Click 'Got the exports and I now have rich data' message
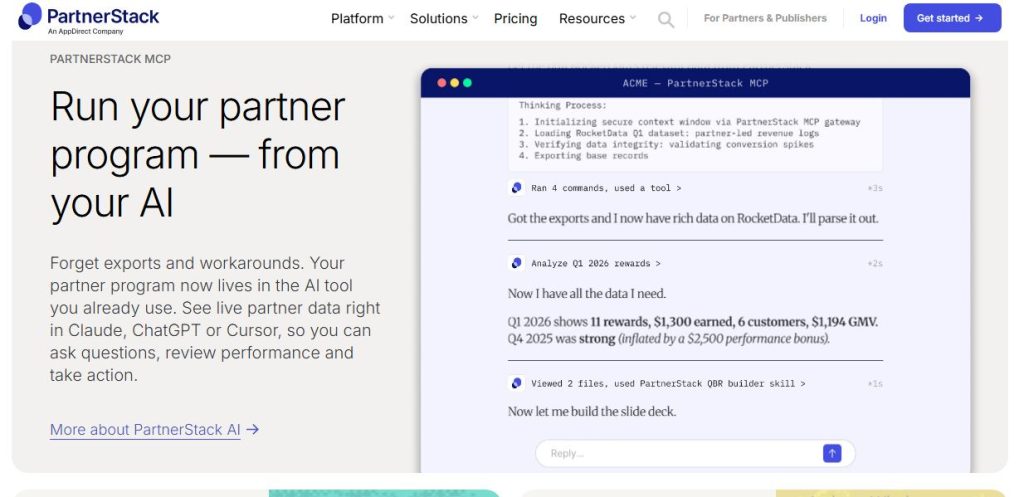Screen dimensions: 1024x497 click(693, 218)
